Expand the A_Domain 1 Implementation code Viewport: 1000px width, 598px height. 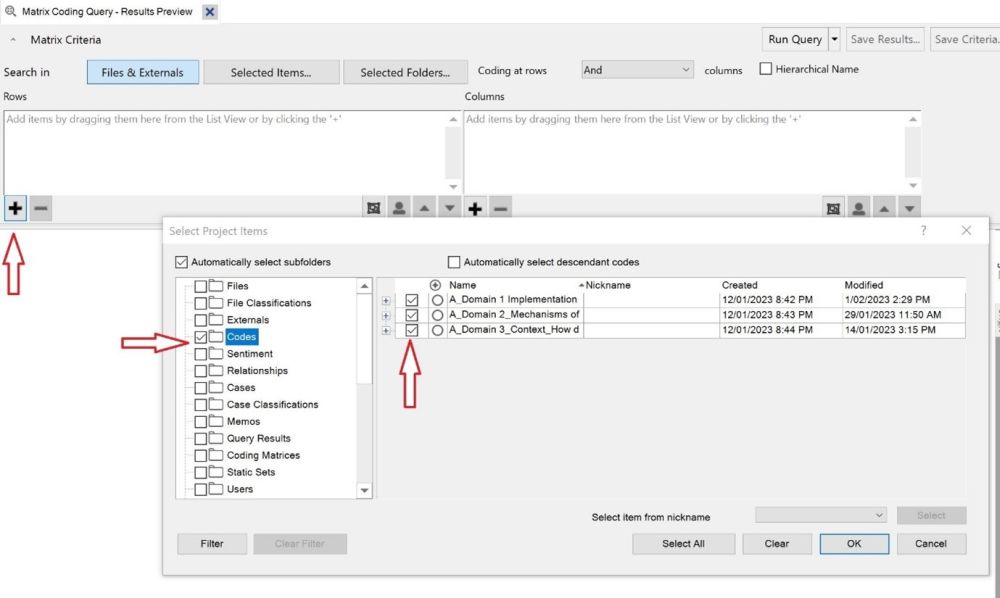pyautogui.click(x=387, y=300)
